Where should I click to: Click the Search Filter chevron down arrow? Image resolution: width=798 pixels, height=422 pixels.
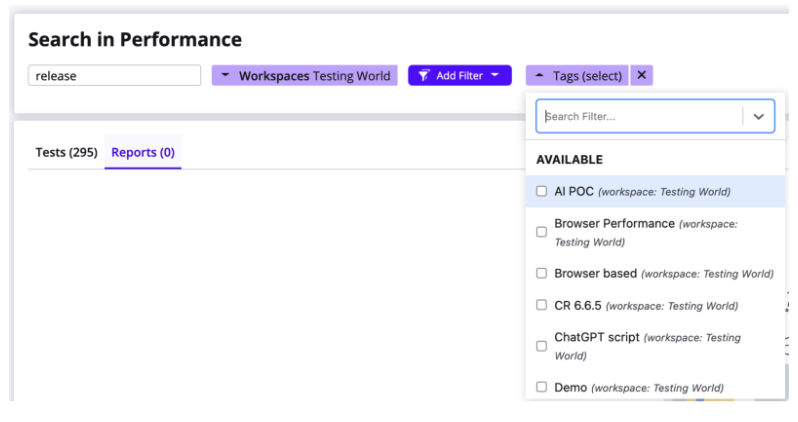[758, 116]
